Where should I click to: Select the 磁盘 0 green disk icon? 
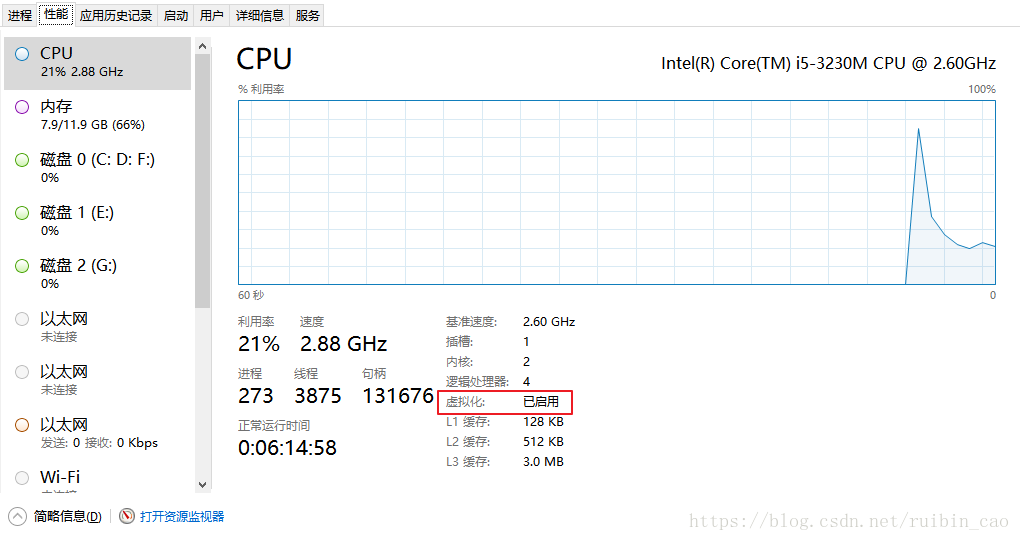point(22,160)
